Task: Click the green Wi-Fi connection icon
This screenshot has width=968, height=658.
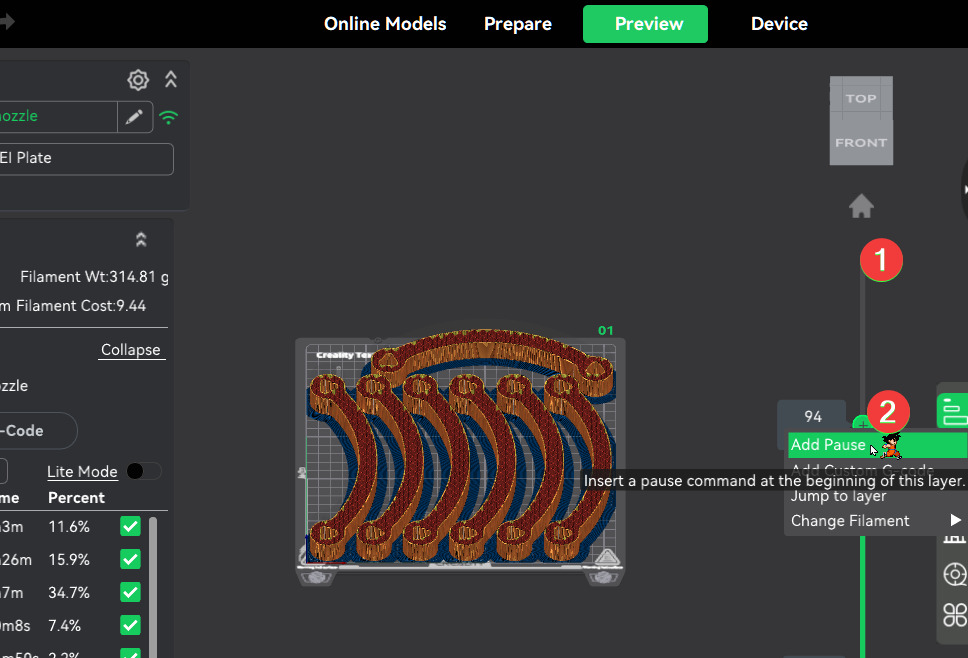Action: [169, 117]
